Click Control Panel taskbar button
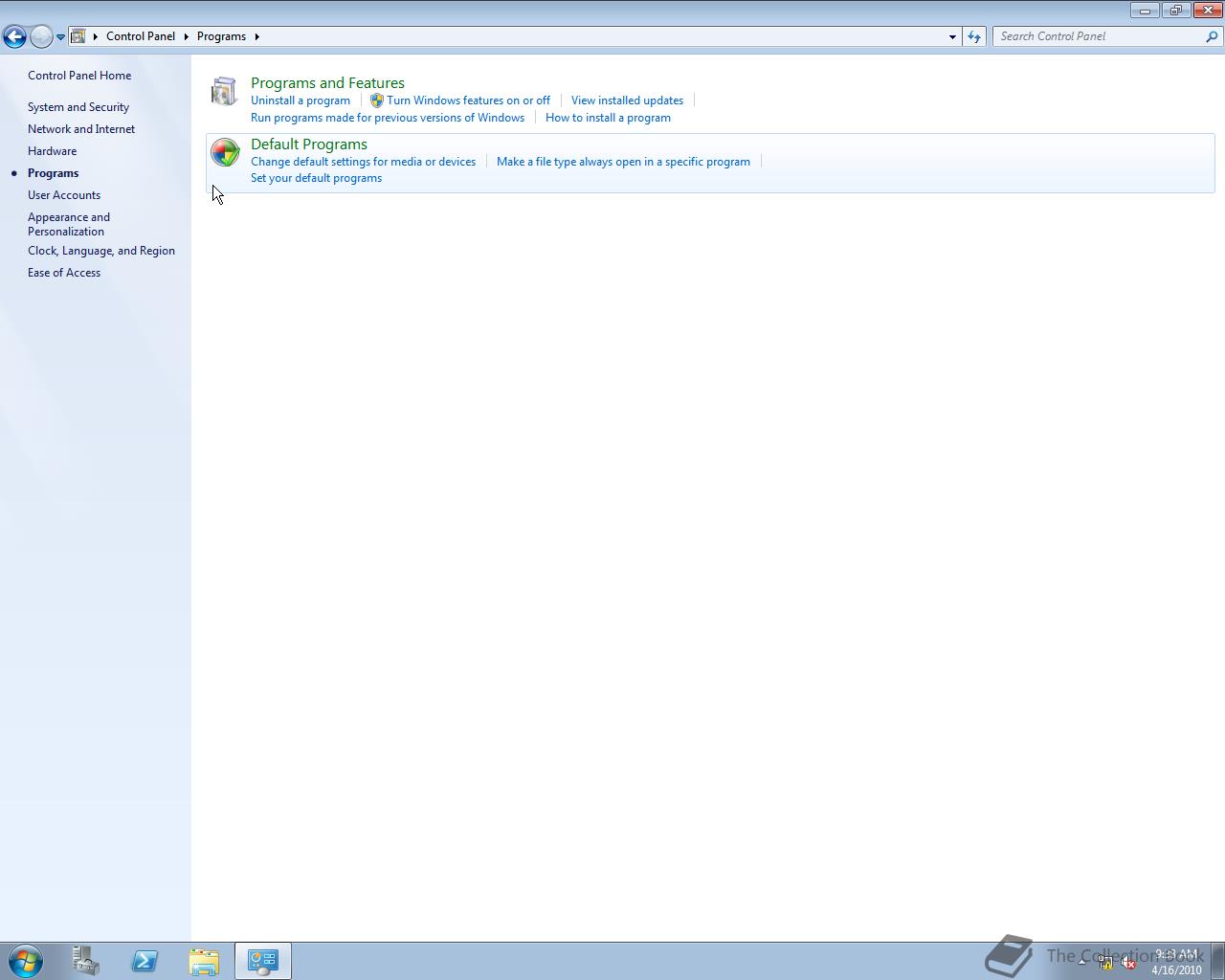 click(x=263, y=961)
